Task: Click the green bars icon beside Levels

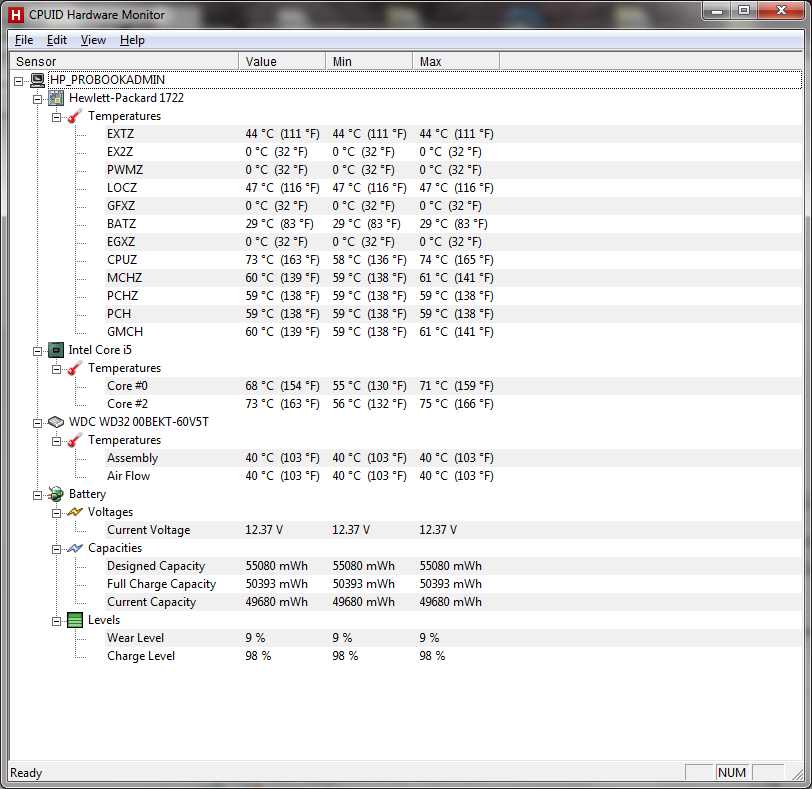Action: [x=75, y=620]
